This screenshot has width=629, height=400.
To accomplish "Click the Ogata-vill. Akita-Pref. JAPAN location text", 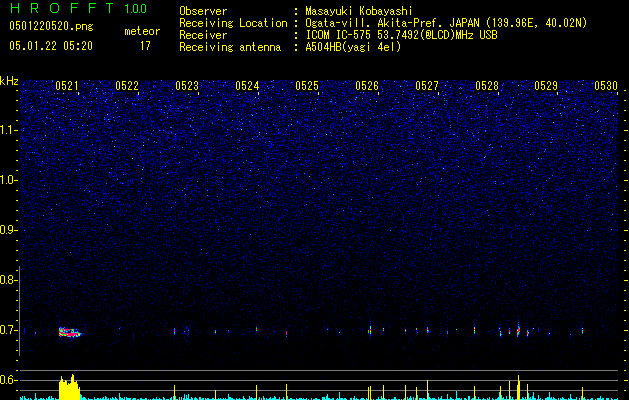I will pyautogui.click(x=446, y=23).
